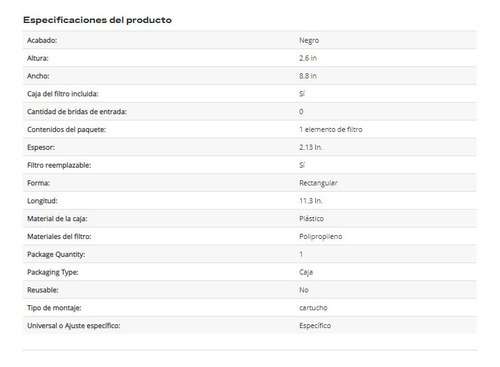Click 'Cantidad de bridas de entrada:' label
Screen dimensions: 500x367
77,112
